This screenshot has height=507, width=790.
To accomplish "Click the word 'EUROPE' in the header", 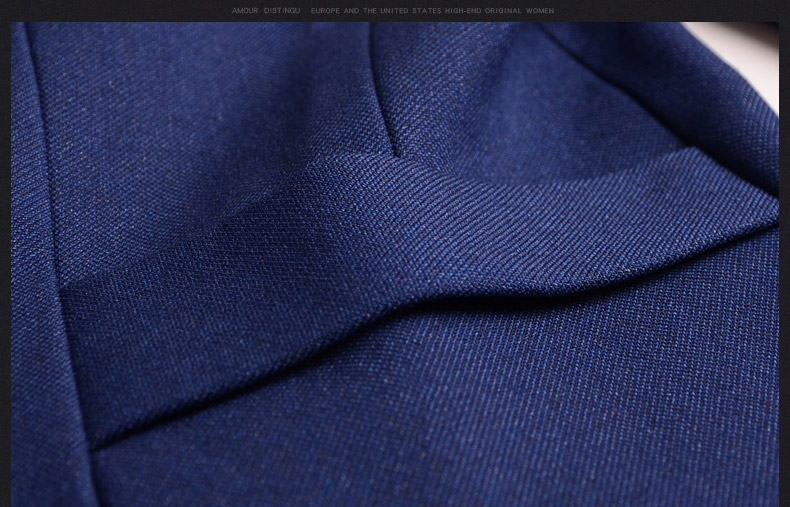I will coord(324,11).
